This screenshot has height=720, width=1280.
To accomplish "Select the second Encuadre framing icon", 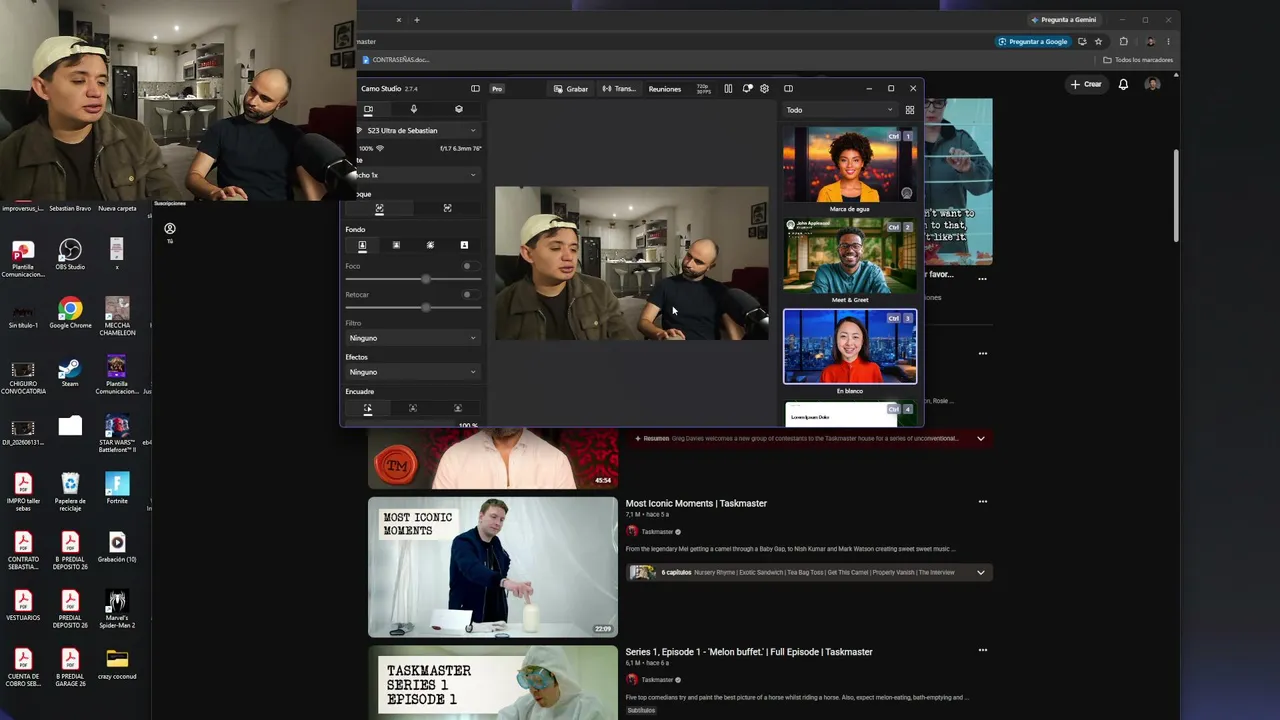I will [413, 408].
